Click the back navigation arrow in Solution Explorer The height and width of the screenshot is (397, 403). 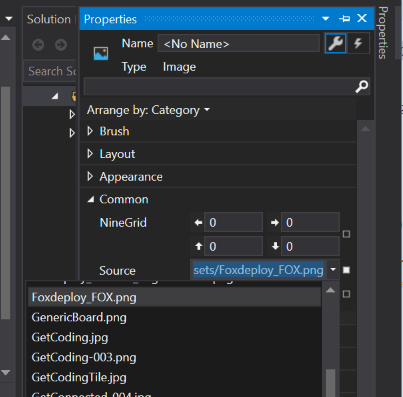coord(38,45)
